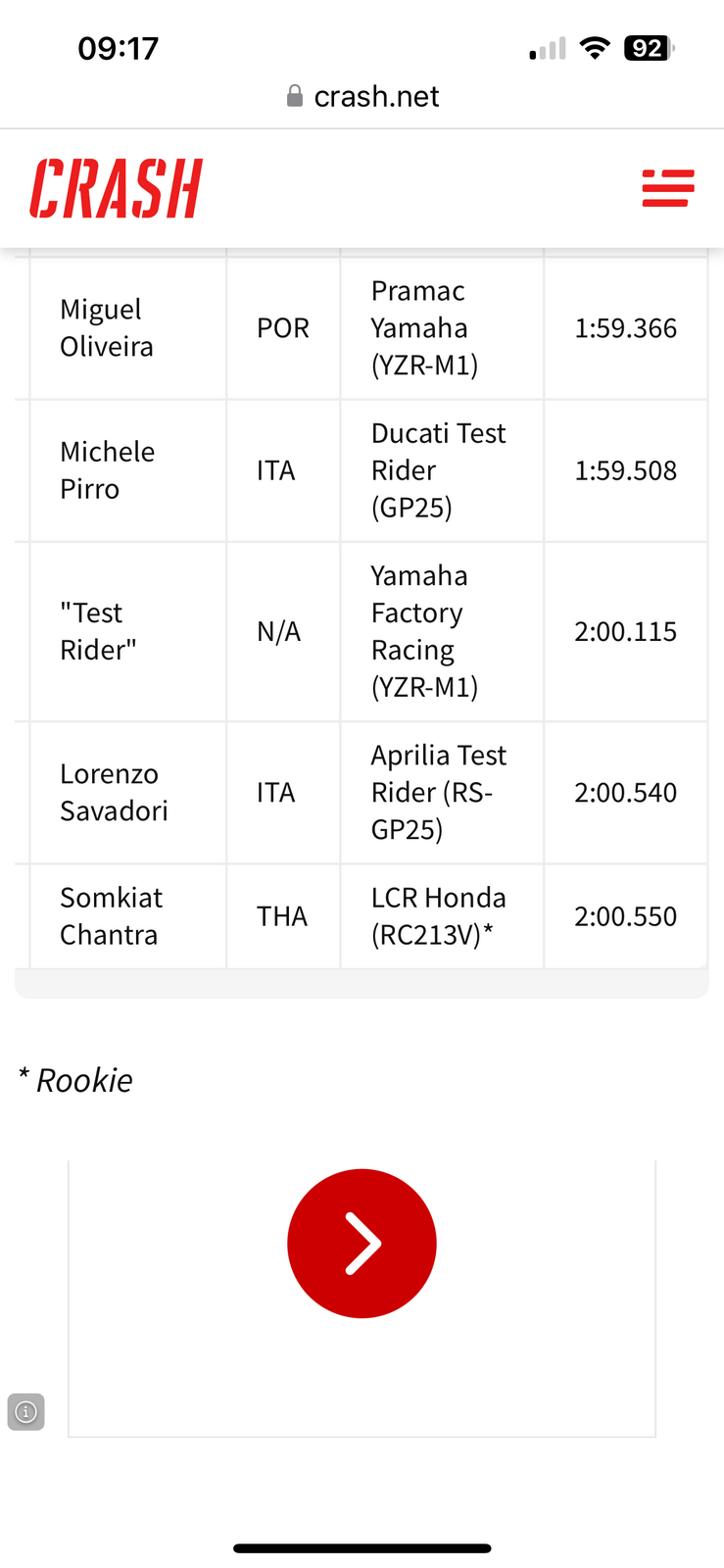Tap the LCR Honda (RC213V)* cell
724x1568 pixels.
442,916
